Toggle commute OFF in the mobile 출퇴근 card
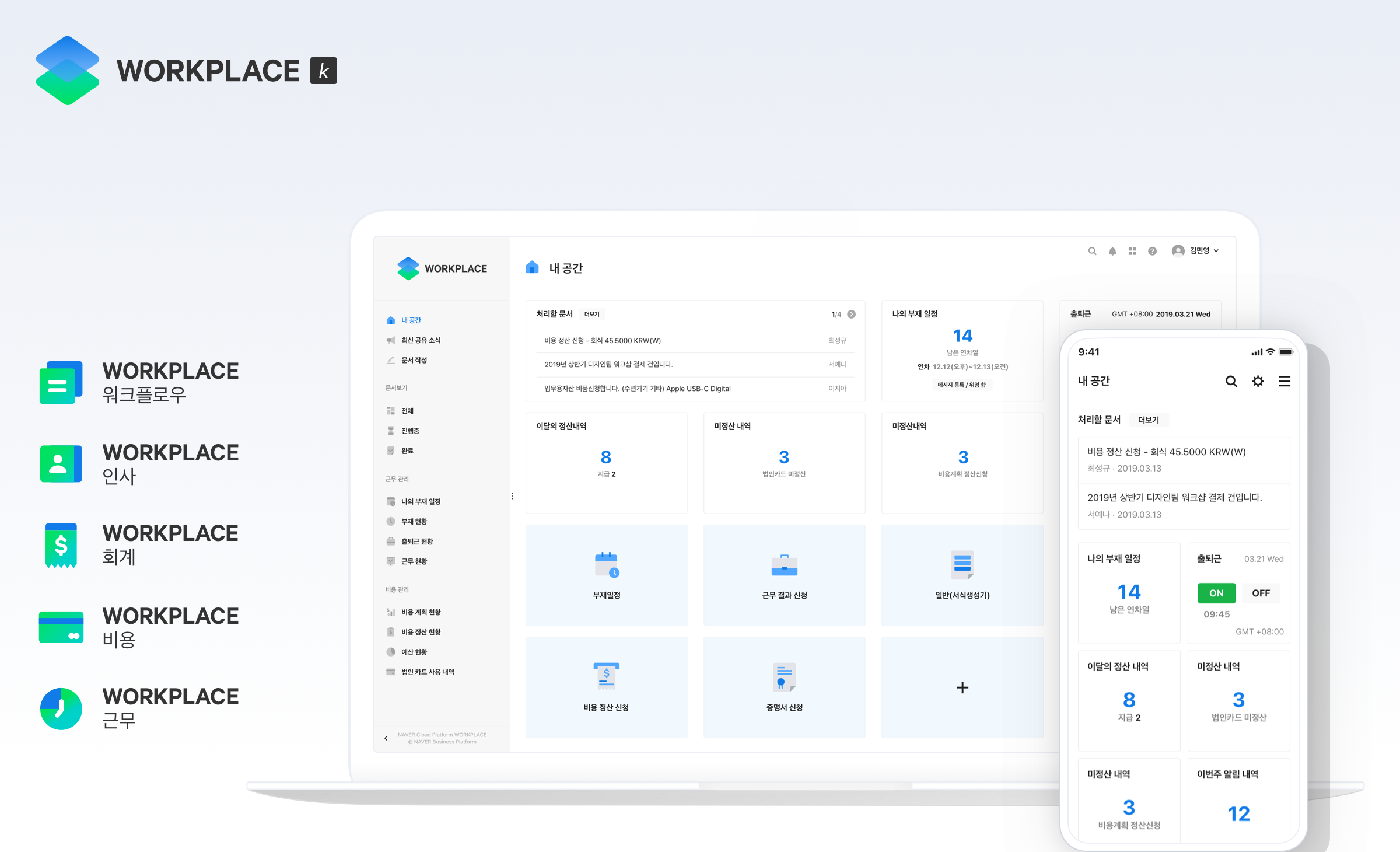The height and width of the screenshot is (852, 1400). coord(1261,593)
